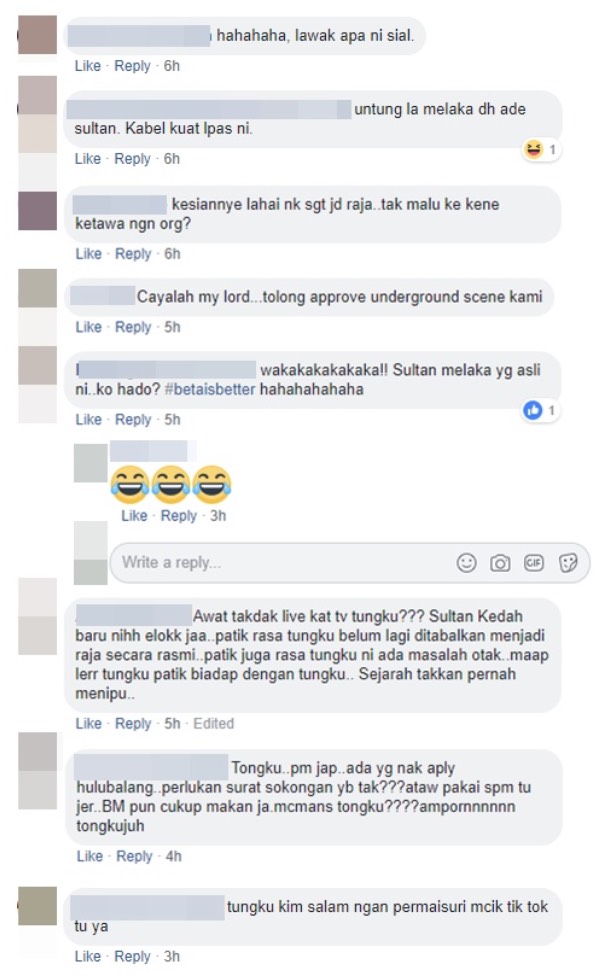Attach a photo using the camera icon

[x=500, y=563]
